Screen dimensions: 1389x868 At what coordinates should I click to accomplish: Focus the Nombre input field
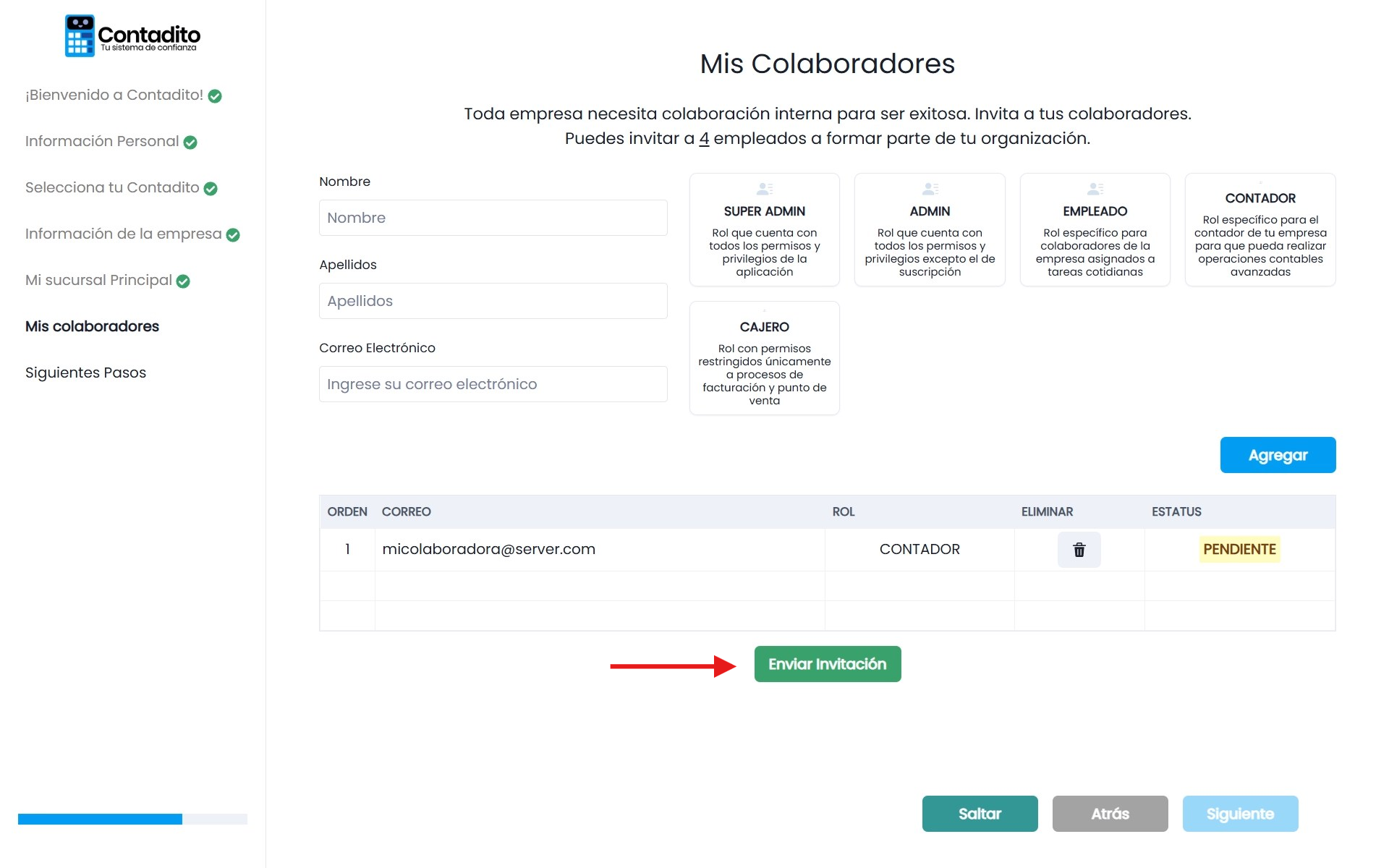(493, 218)
